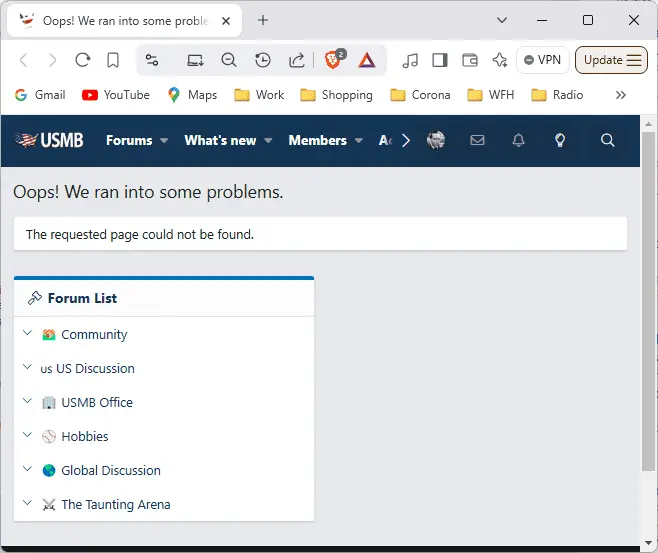Toggle the browser sidebar panel
Viewport: 658px width, 553px height.
[x=439, y=60]
